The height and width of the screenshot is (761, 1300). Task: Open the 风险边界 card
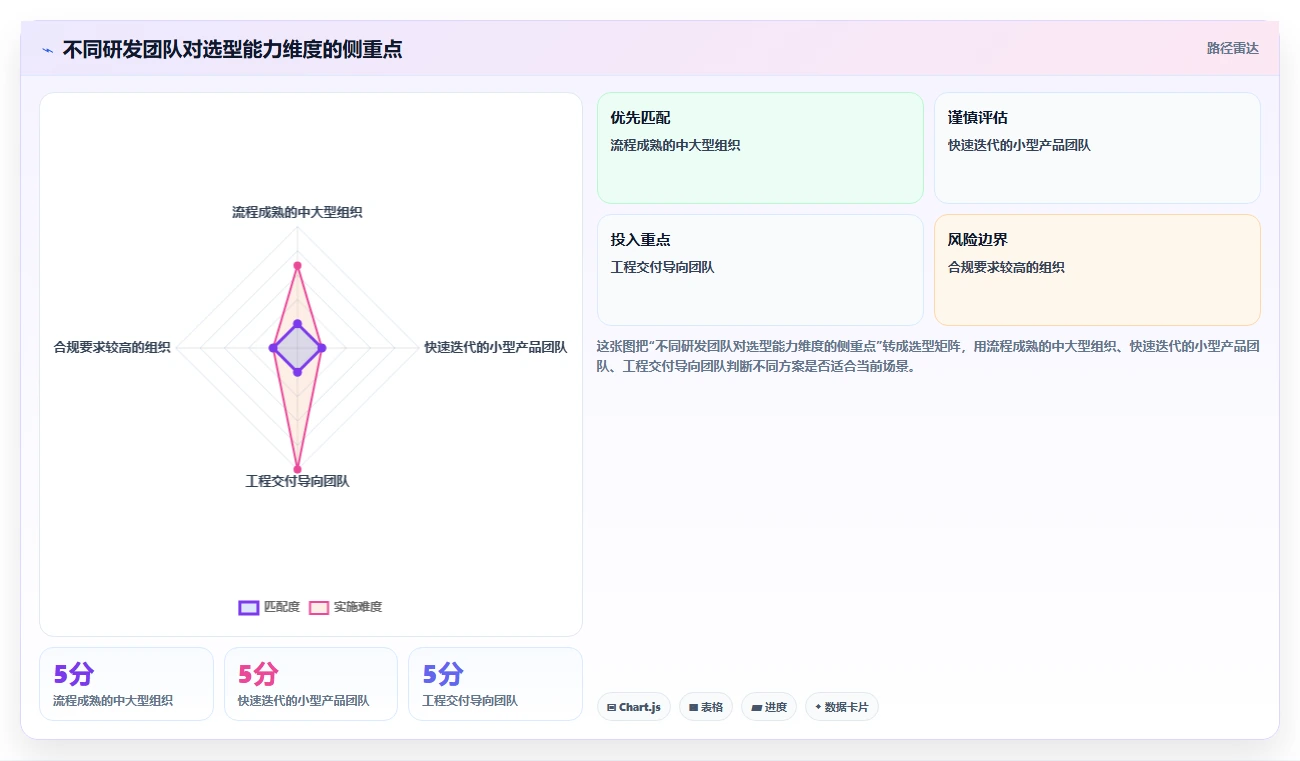[1097, 270]
